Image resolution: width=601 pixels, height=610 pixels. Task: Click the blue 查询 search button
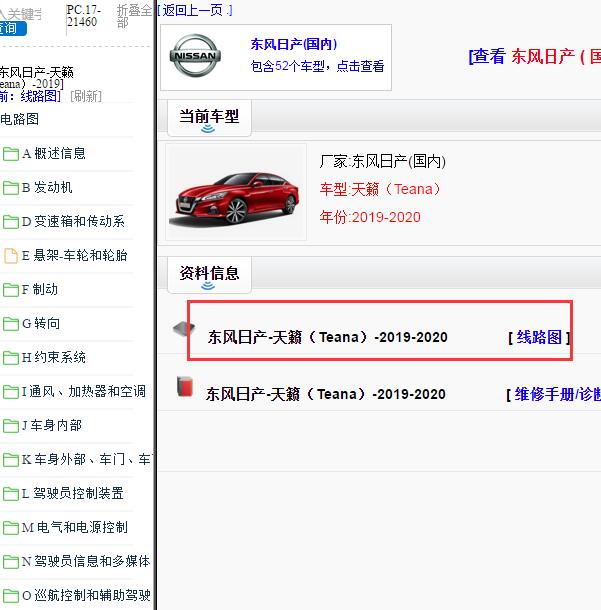(x=12, y=28)
